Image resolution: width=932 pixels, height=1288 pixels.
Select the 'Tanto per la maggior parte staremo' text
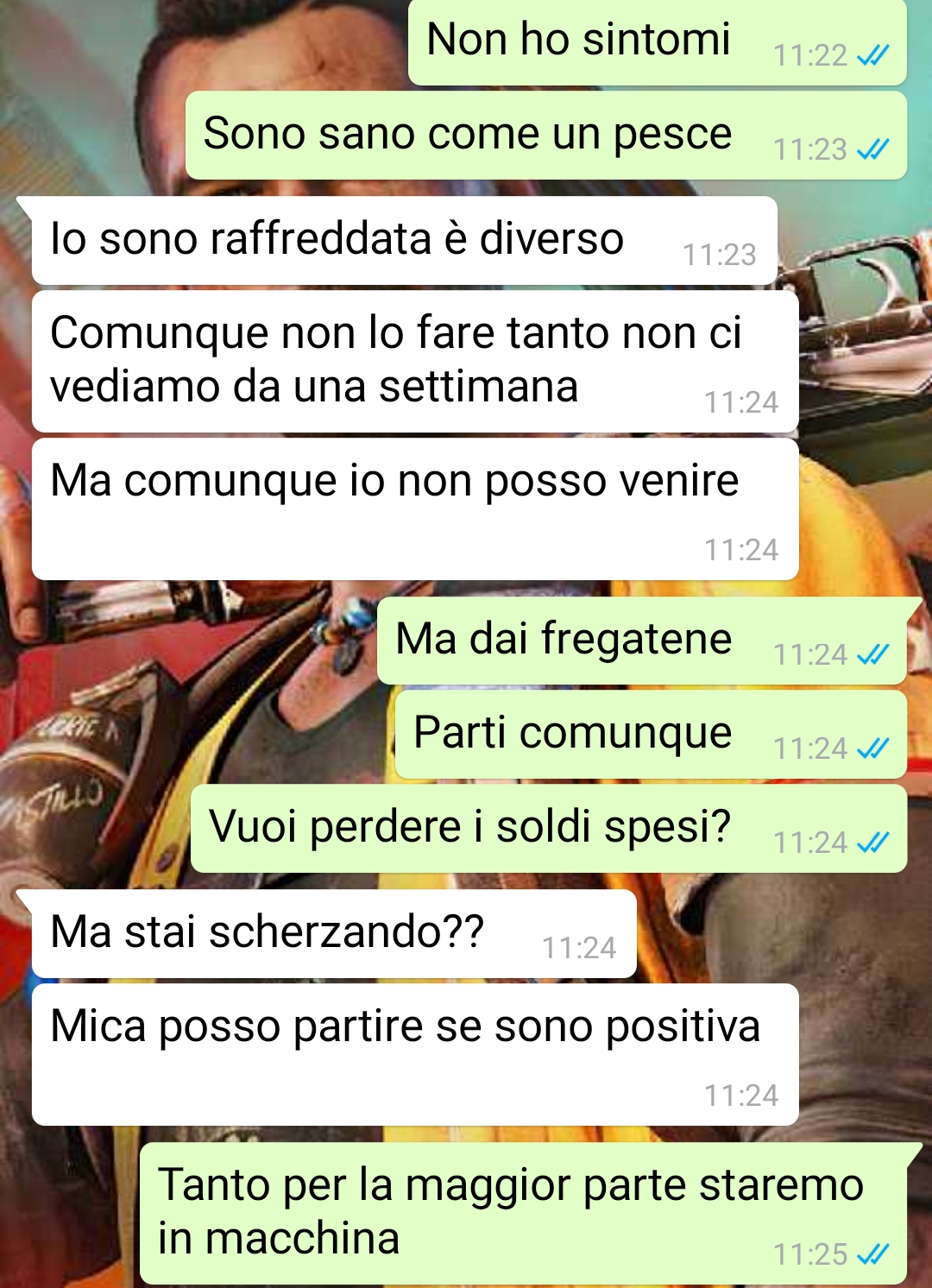pos(511,1184)
